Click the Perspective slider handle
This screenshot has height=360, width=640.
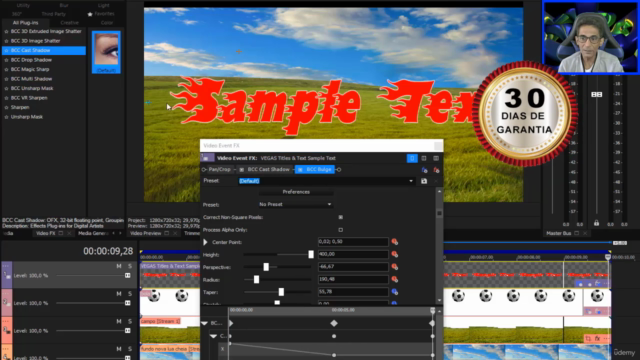point(266,267)
